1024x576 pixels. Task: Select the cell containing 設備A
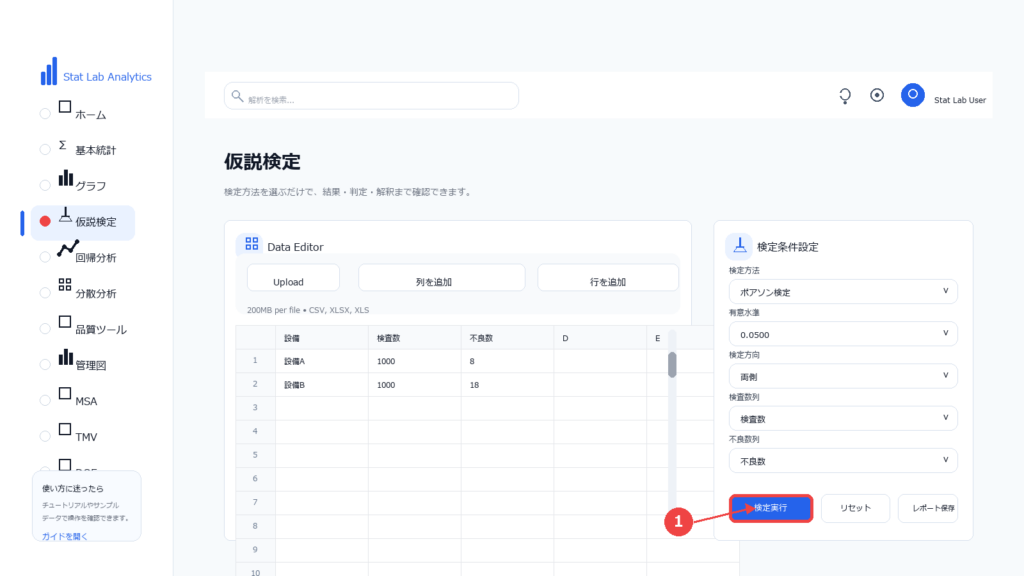click(321, 361)
